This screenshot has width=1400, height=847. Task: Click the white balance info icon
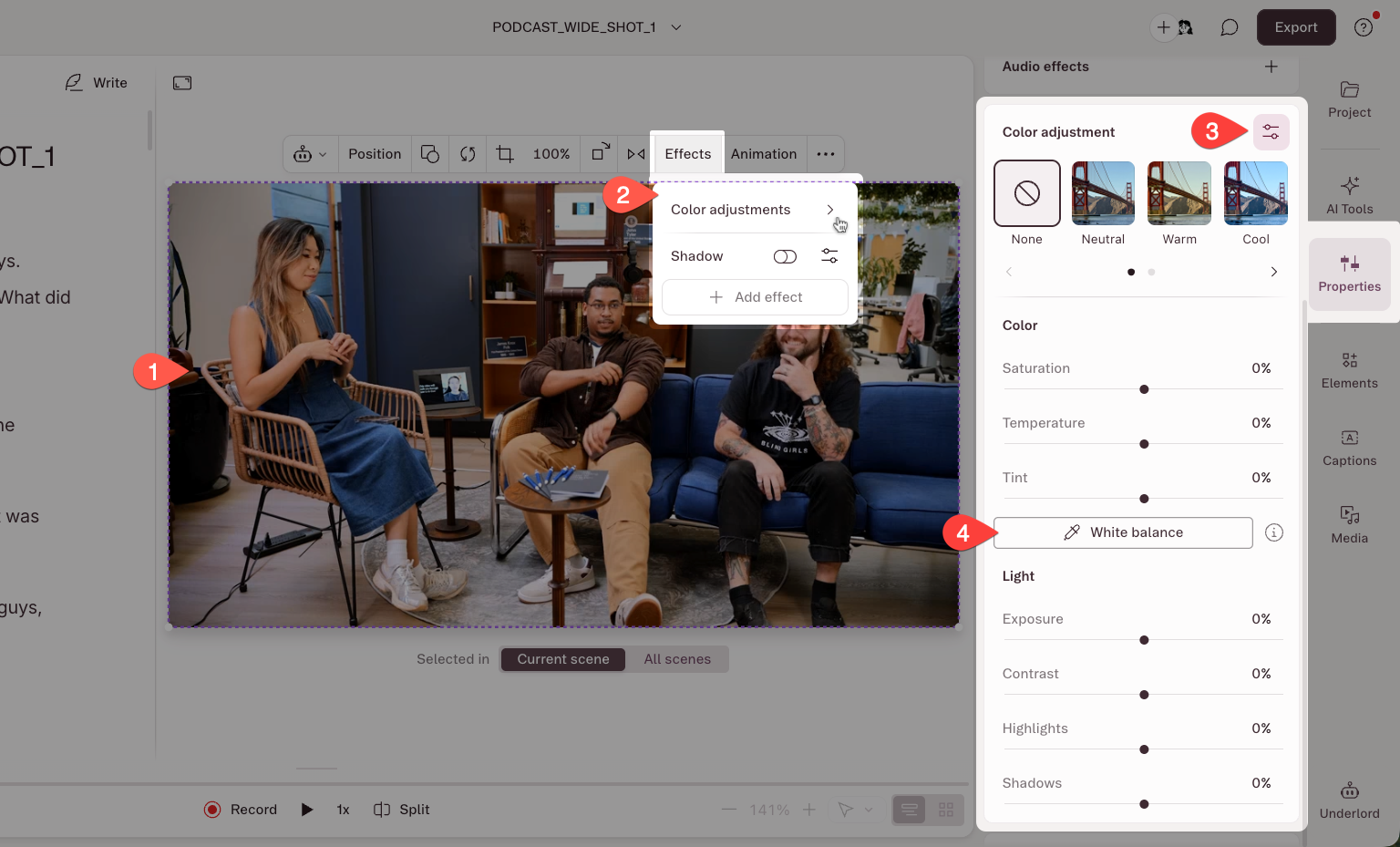pyautogui.click(x=1274, y=532)
